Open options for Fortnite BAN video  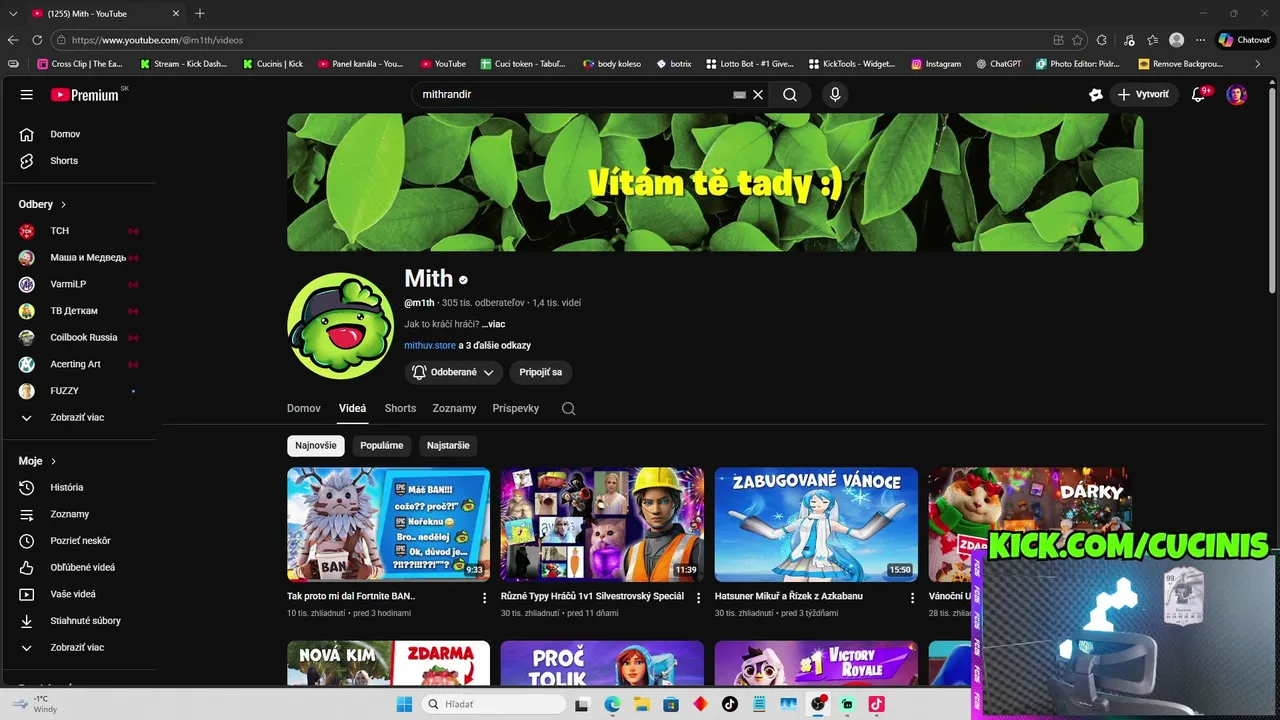(x=485, y=598)
